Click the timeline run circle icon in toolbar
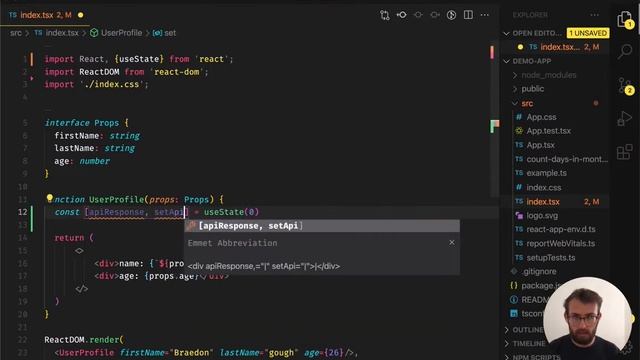 pos(451,15)
